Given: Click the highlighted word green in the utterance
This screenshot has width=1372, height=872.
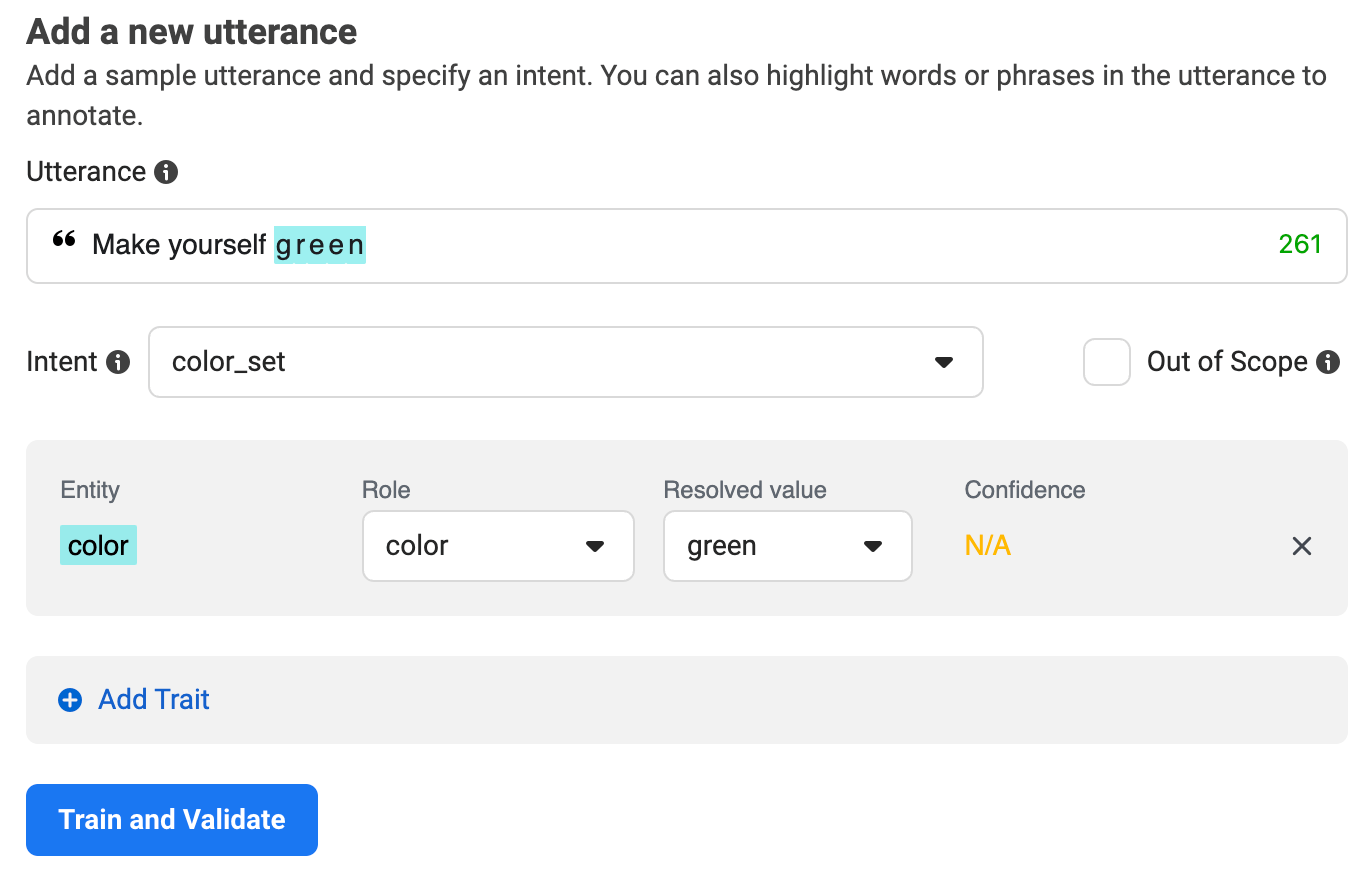Looking at the screenshot, I should pos(320,245).
